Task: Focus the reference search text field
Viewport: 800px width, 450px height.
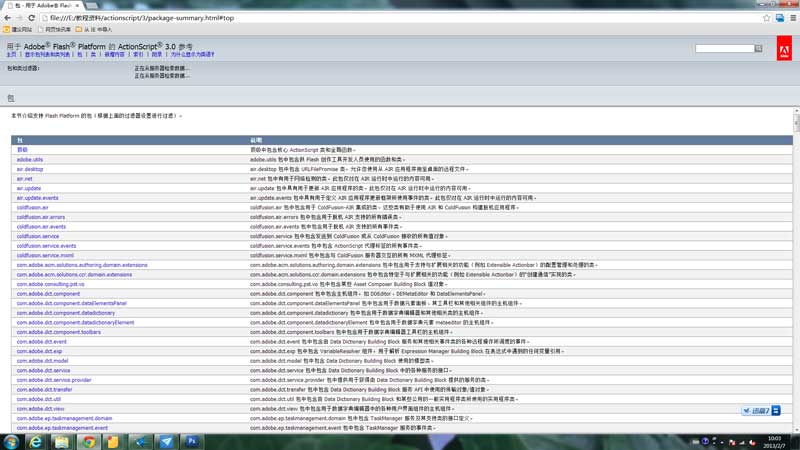Action: [724, 48]
